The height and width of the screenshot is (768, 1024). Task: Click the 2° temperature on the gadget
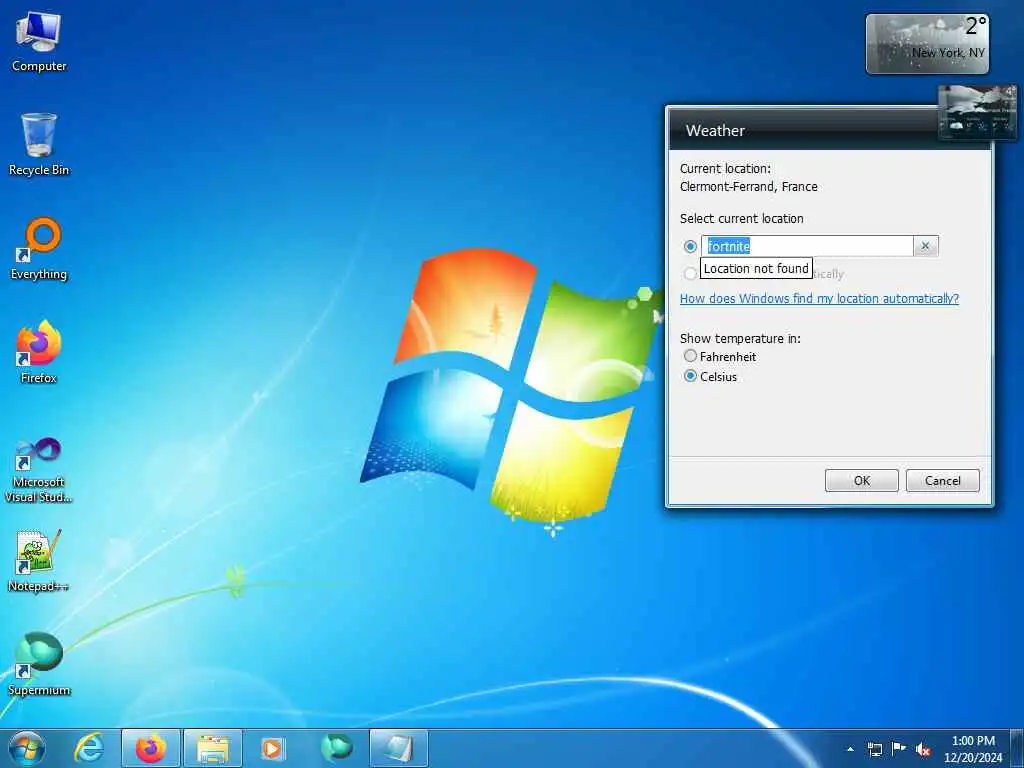976,26
